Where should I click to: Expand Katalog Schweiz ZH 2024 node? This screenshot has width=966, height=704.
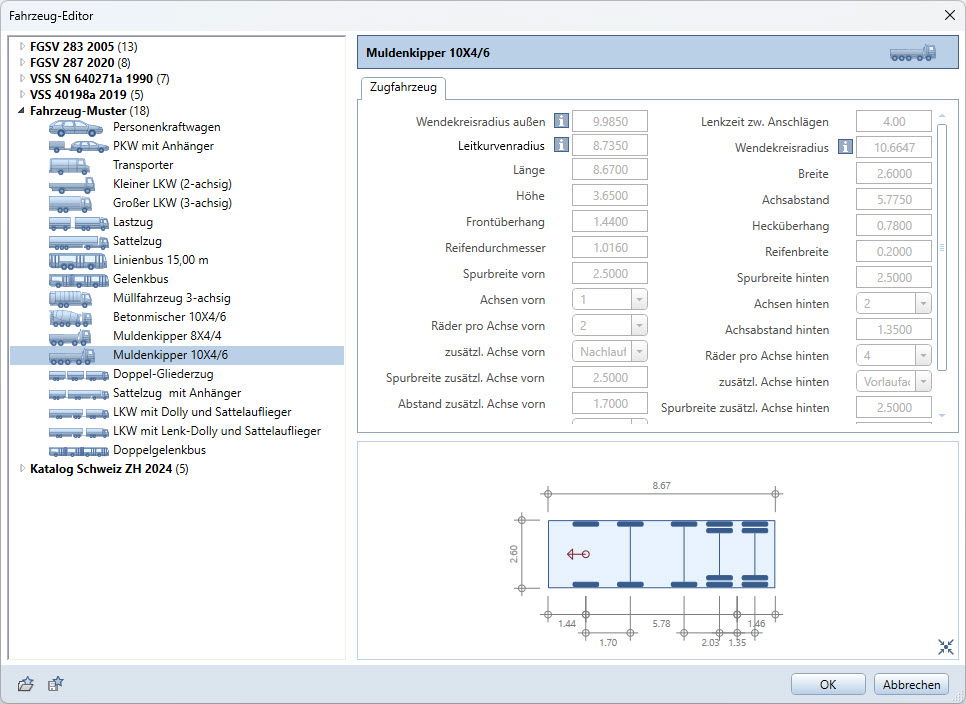pyautogui.click(x=22, y=469)
